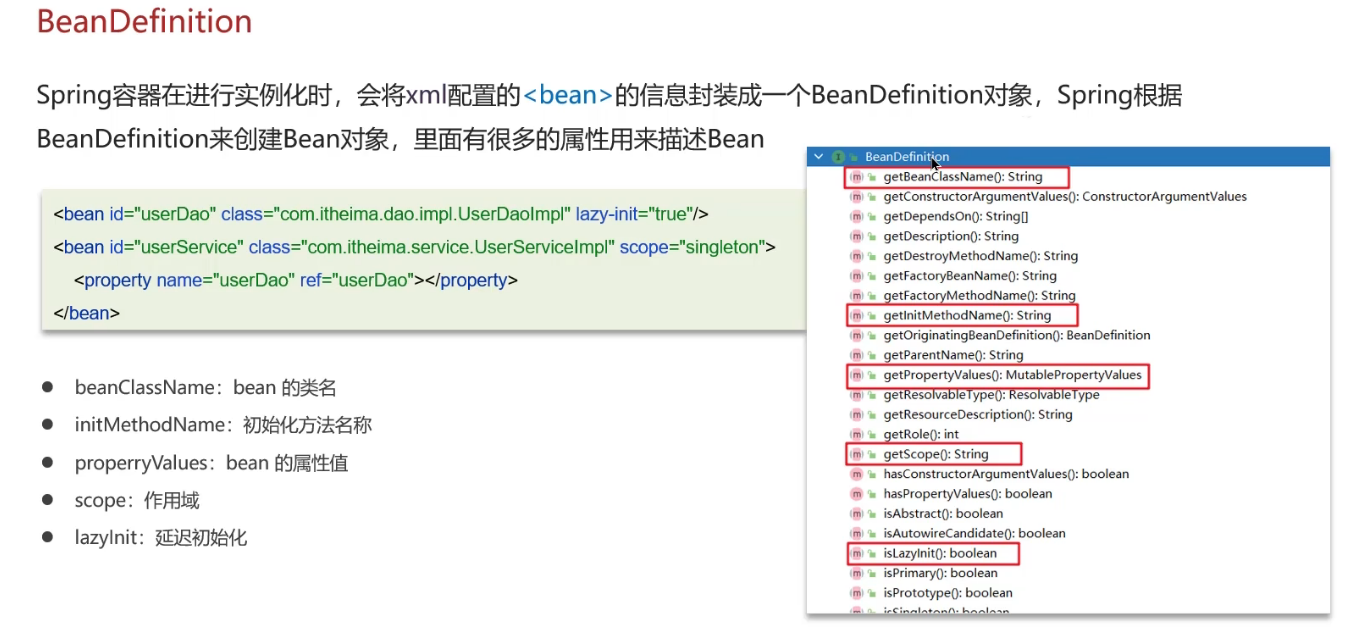Select the isPrototype() method entry
Image resolution: width=1367 pixels, height=632 pixels.
(x=948, y=593)
